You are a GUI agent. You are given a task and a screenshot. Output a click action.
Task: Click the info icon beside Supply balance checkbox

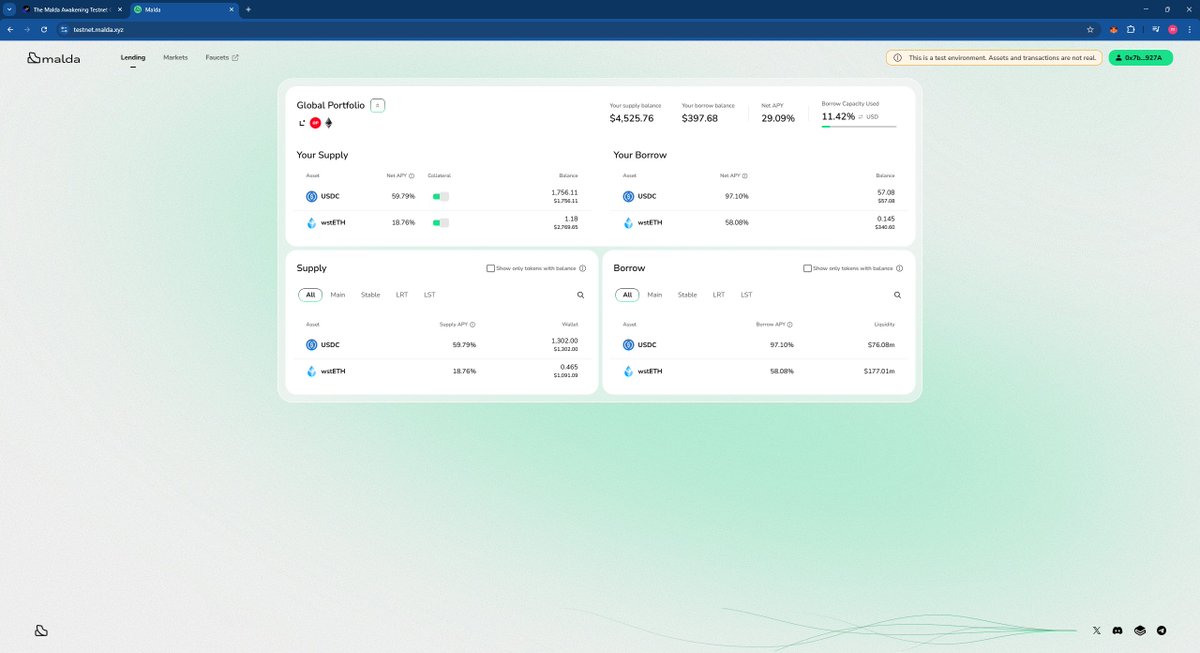[583, 268]
